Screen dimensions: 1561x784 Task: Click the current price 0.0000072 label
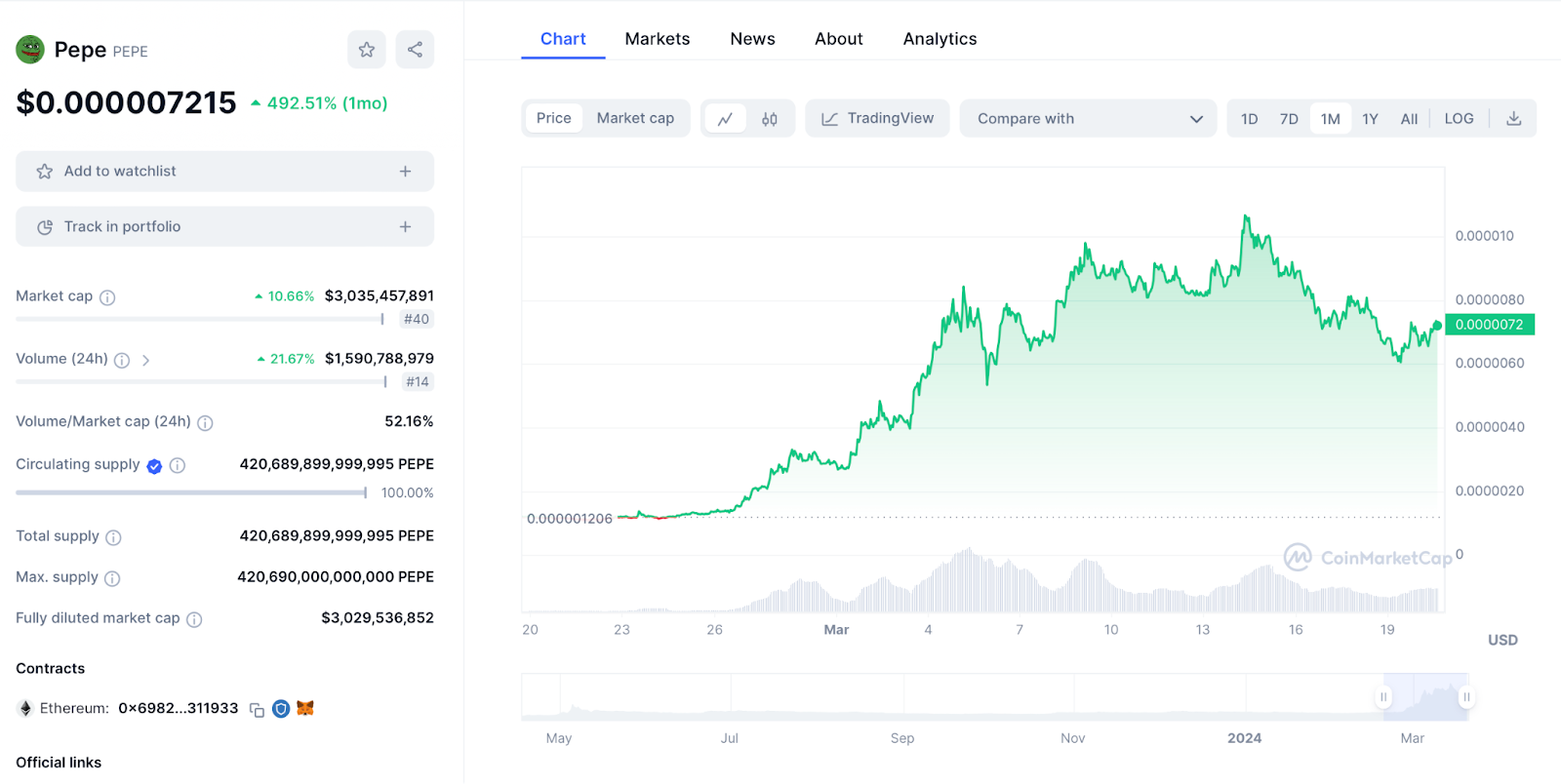(x=1490, y=325)
